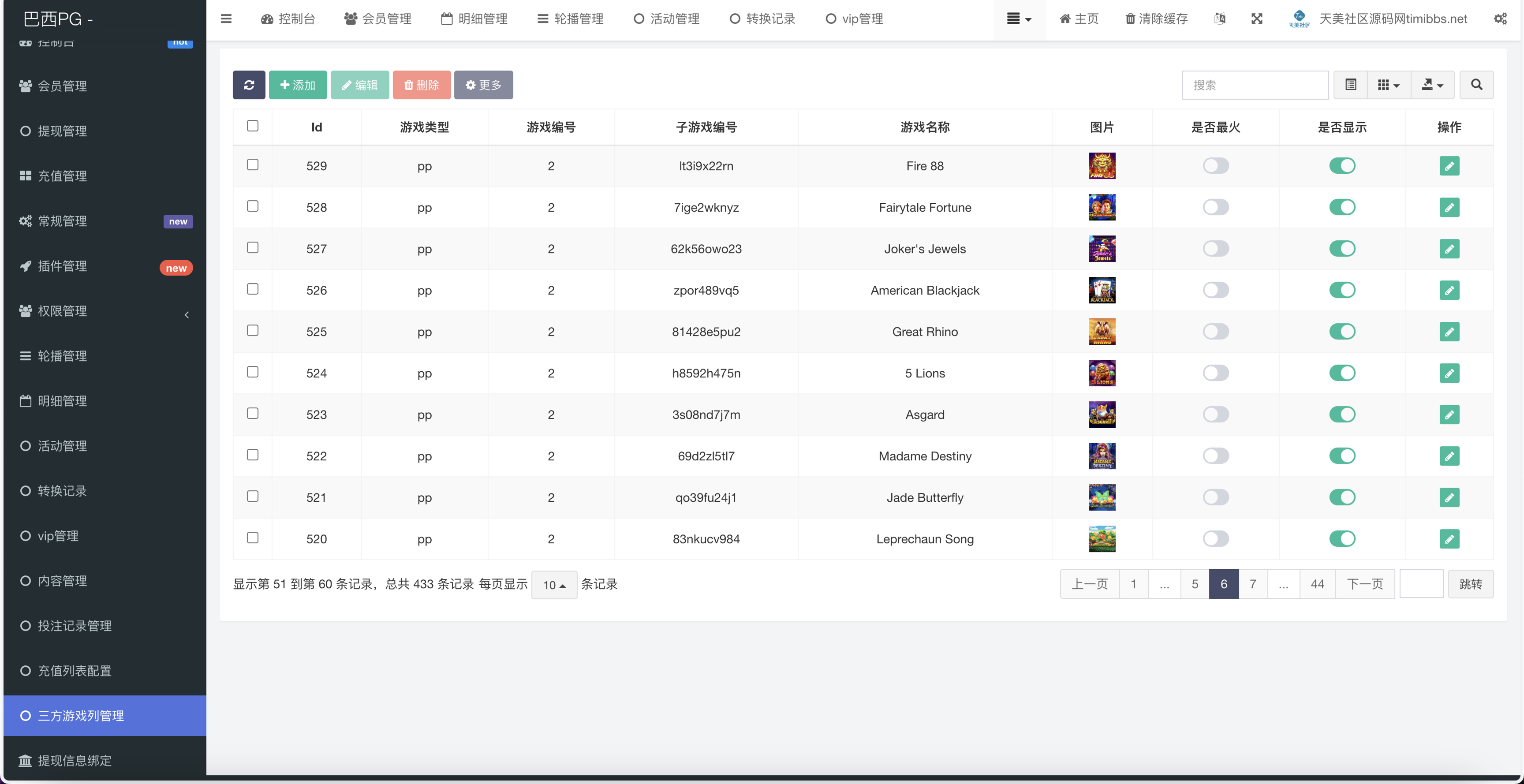Screen dimensions: 1524x784
Task: Switch to the 轮播管理 top tab
Action: click(570, 19)
